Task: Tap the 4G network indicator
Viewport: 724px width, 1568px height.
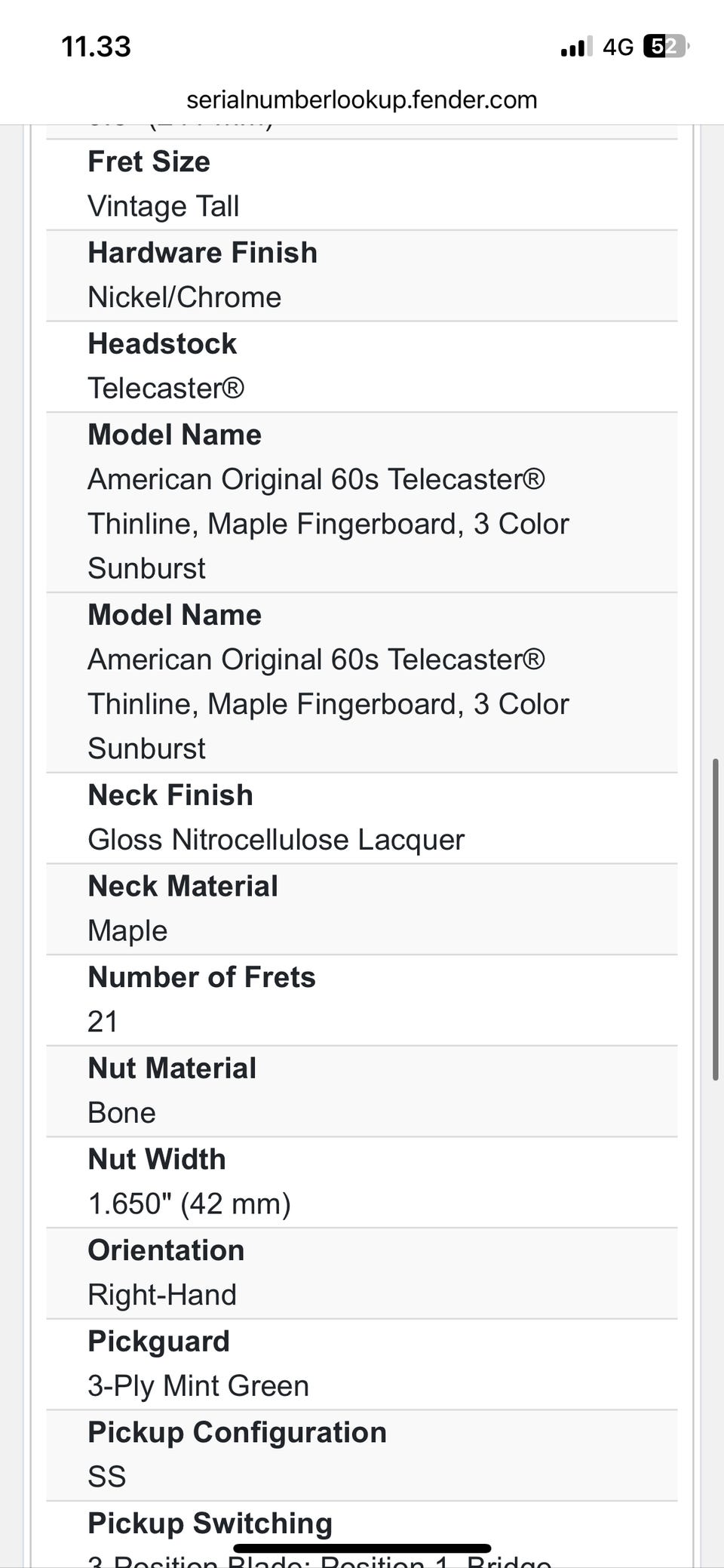Action: (x=618, y=48)
